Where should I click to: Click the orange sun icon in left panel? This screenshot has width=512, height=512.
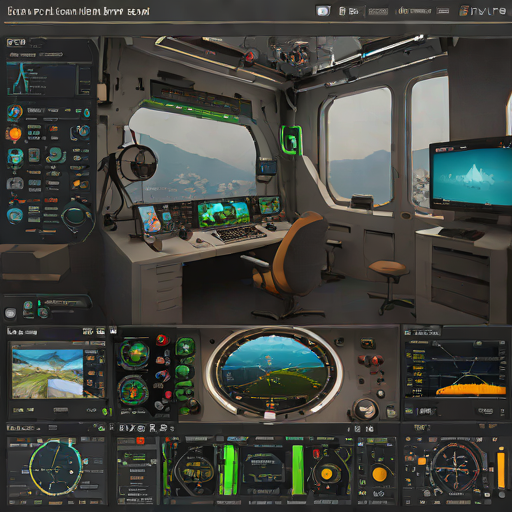point(14,134)
